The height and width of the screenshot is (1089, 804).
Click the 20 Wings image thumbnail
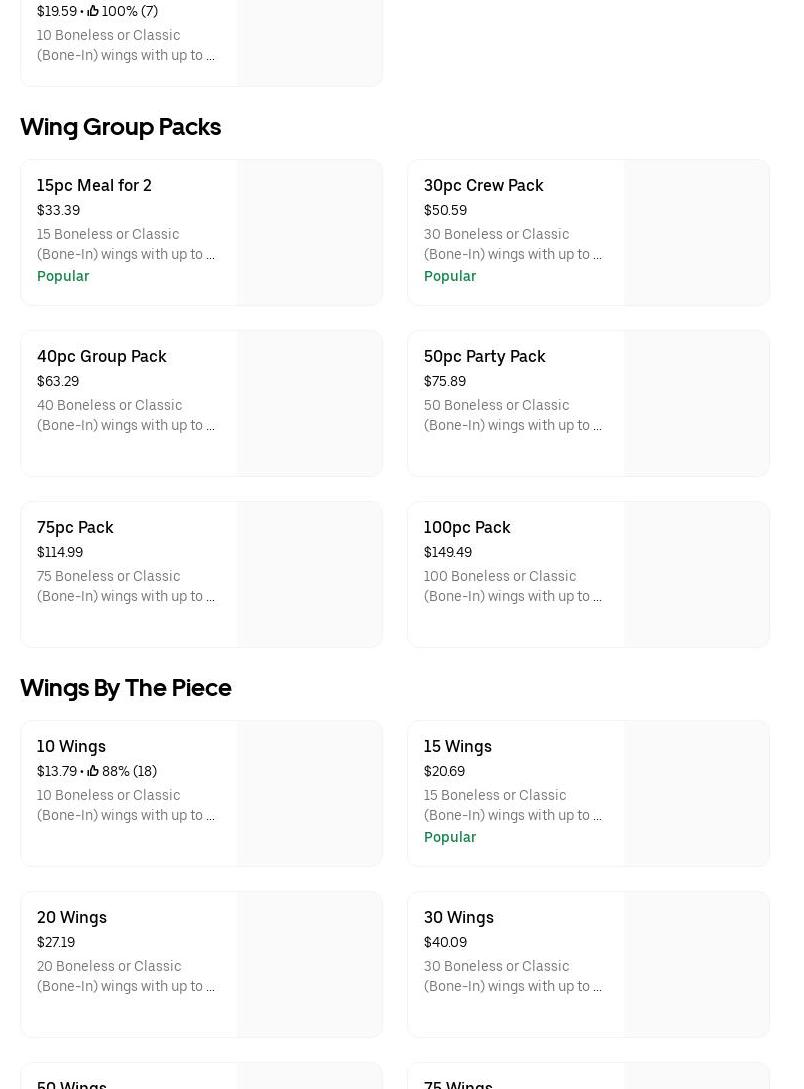coord(309,964)
